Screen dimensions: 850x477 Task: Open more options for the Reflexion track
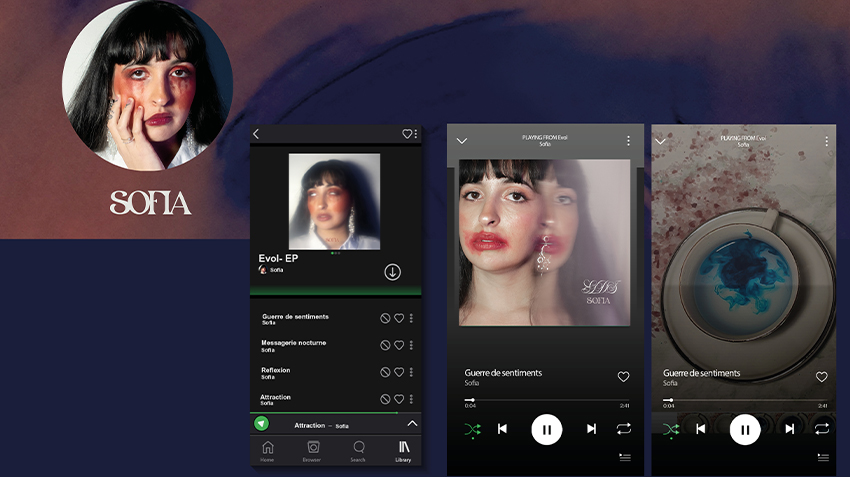click(411, 372)
